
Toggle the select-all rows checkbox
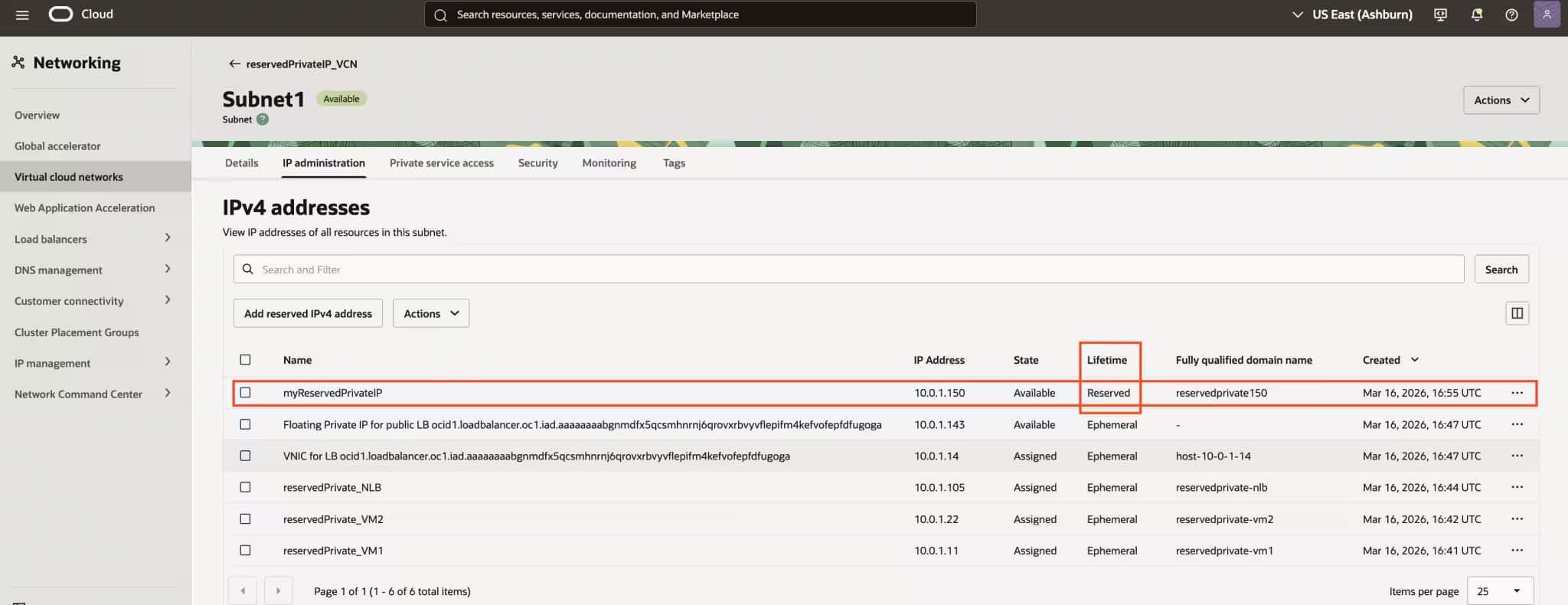tap(245, 360)
